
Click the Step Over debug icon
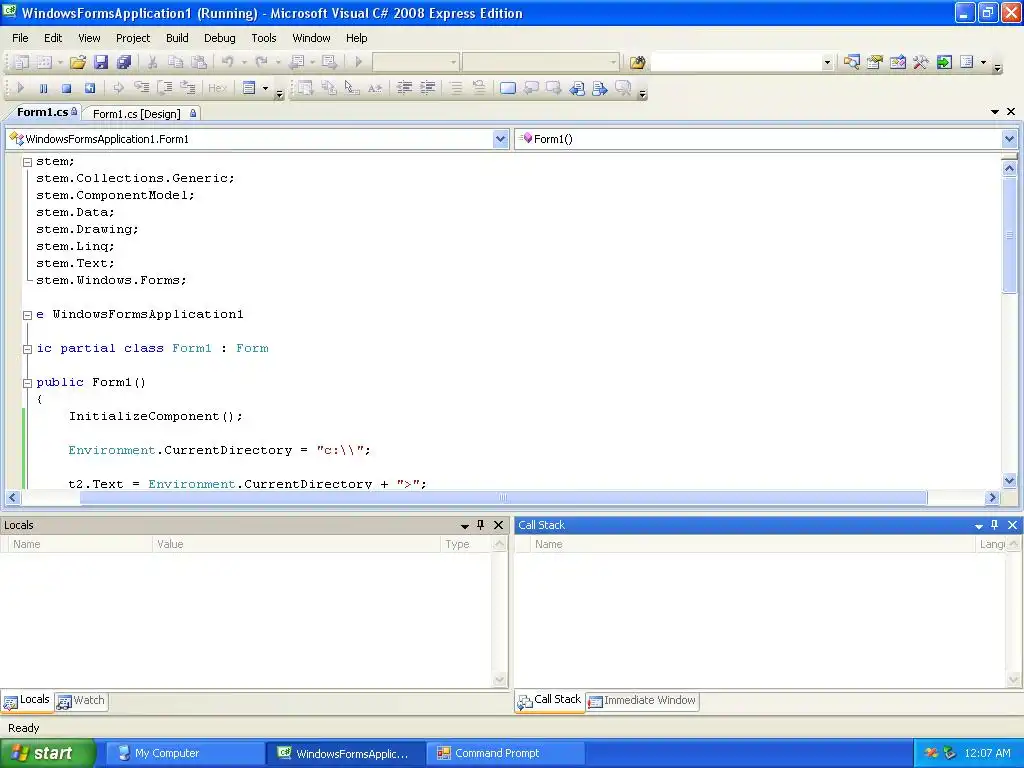(165, 88)
